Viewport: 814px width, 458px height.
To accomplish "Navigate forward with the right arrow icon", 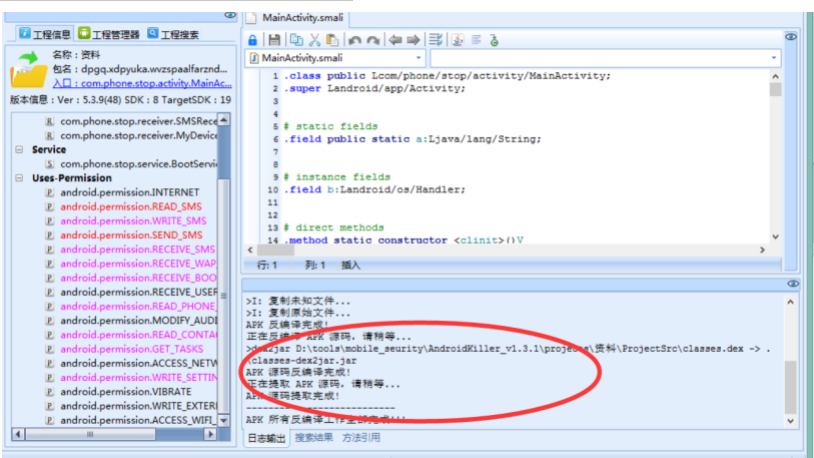I will coord(413,40).
